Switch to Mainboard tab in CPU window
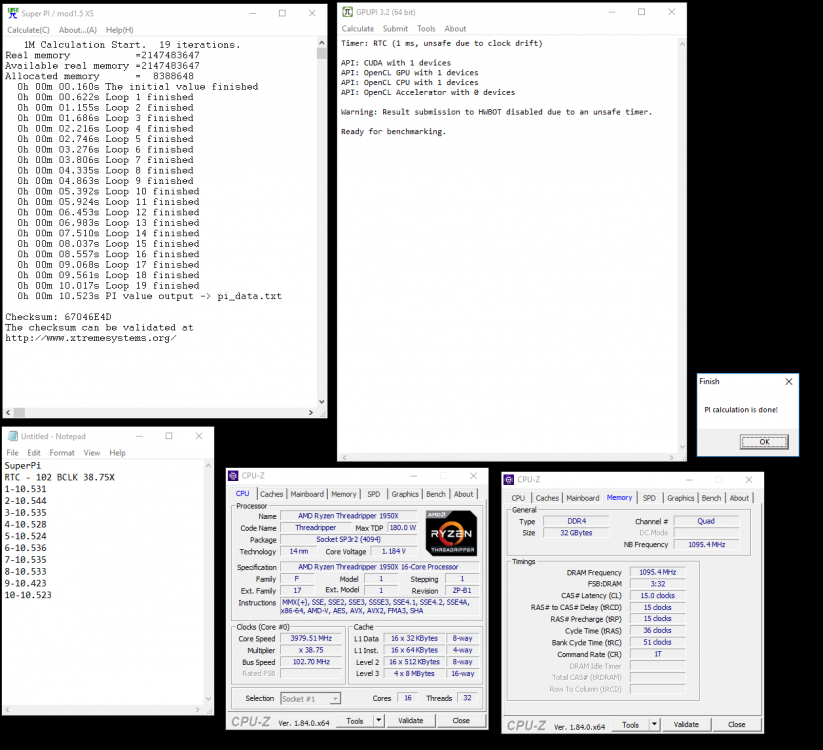The image size is (823, 750). coord(307,494)
